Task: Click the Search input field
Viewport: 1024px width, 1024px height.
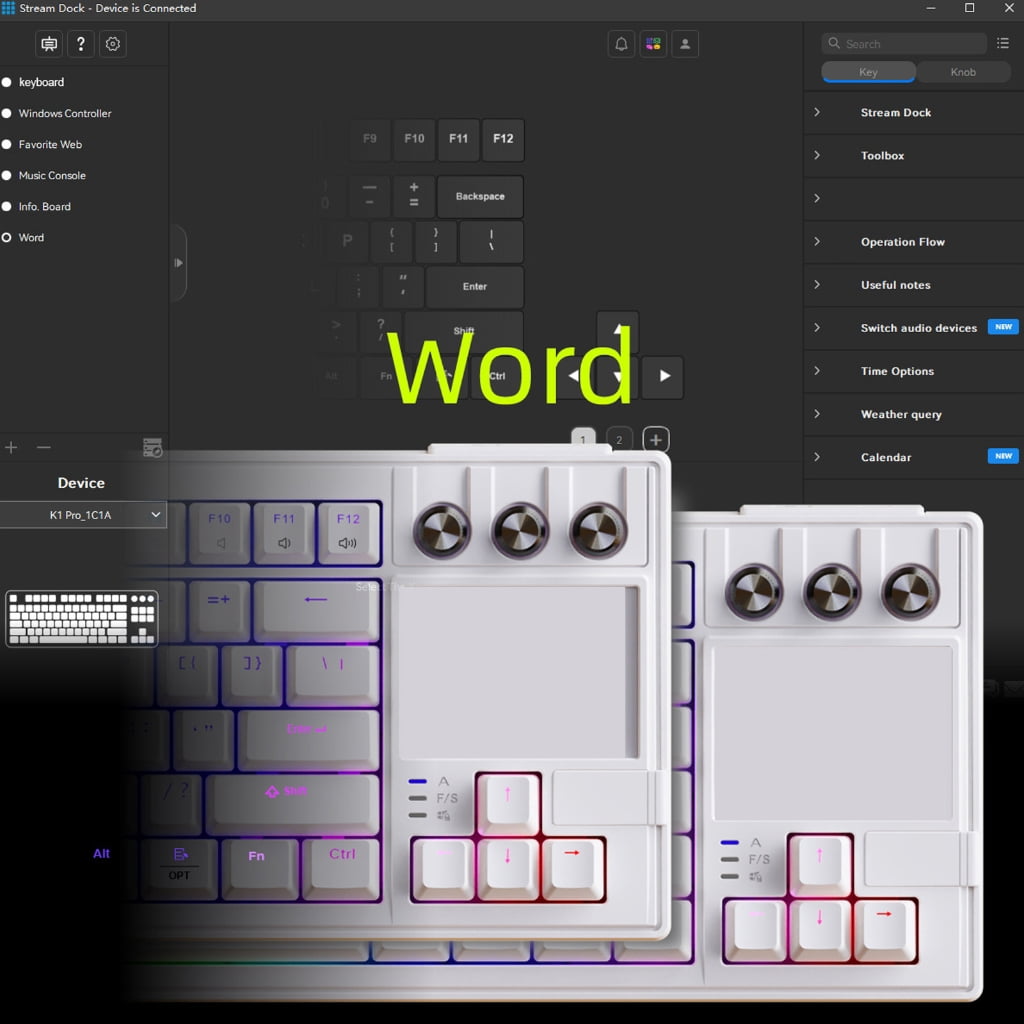Action: tap(904, 44)
